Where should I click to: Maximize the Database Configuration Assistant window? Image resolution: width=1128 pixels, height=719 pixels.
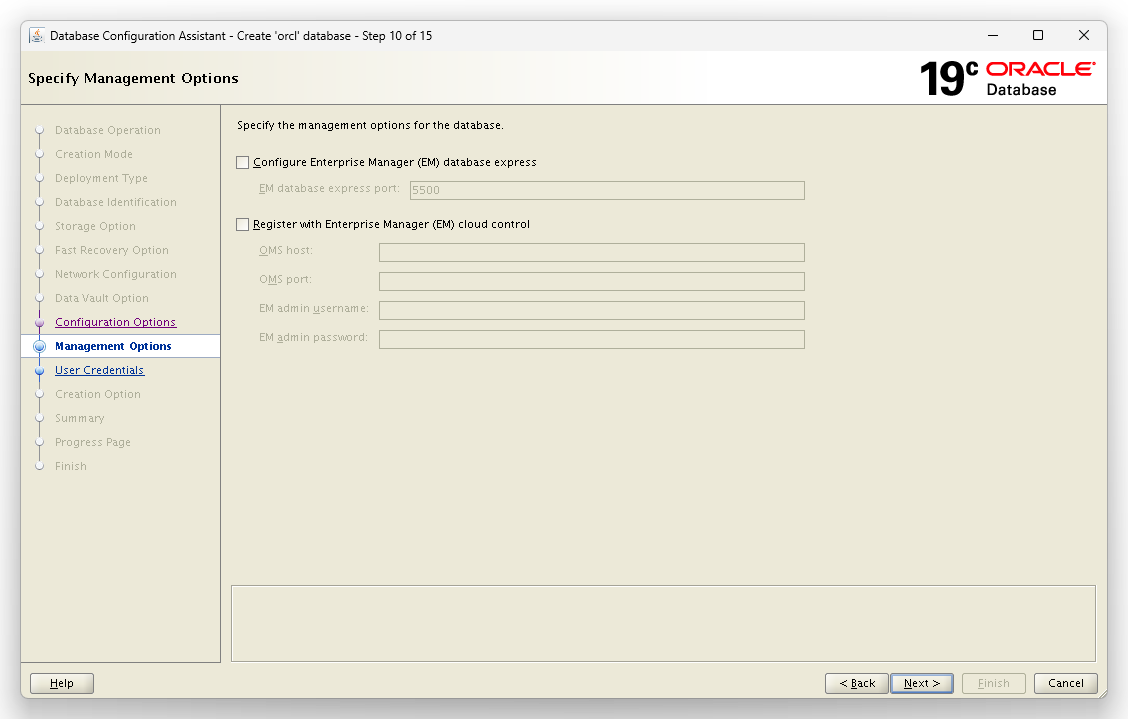1037,35
